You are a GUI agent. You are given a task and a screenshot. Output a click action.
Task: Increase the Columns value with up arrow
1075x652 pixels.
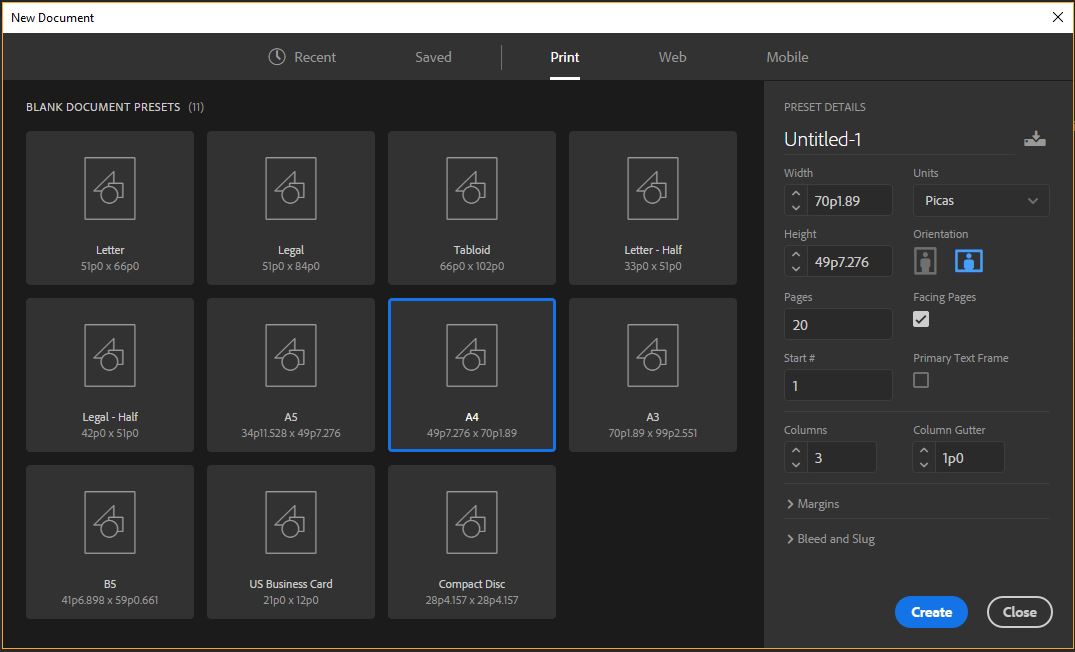(x=796, y=451)
